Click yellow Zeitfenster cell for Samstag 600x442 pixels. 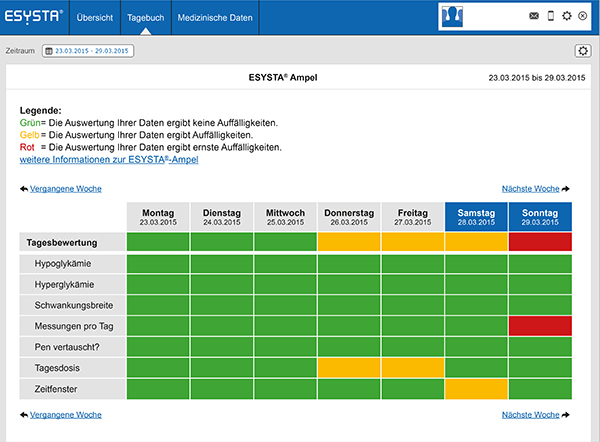(x=476, y=389)
